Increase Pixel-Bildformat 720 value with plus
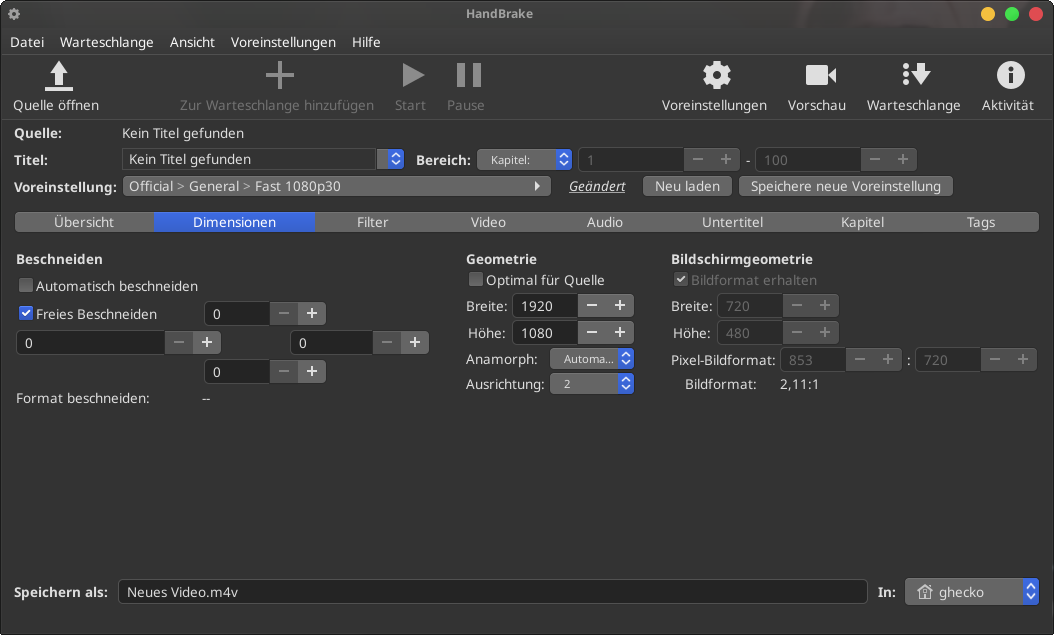Image resolution: width=1054 pixels, height=635 pixels. [x=1022, y=359]
